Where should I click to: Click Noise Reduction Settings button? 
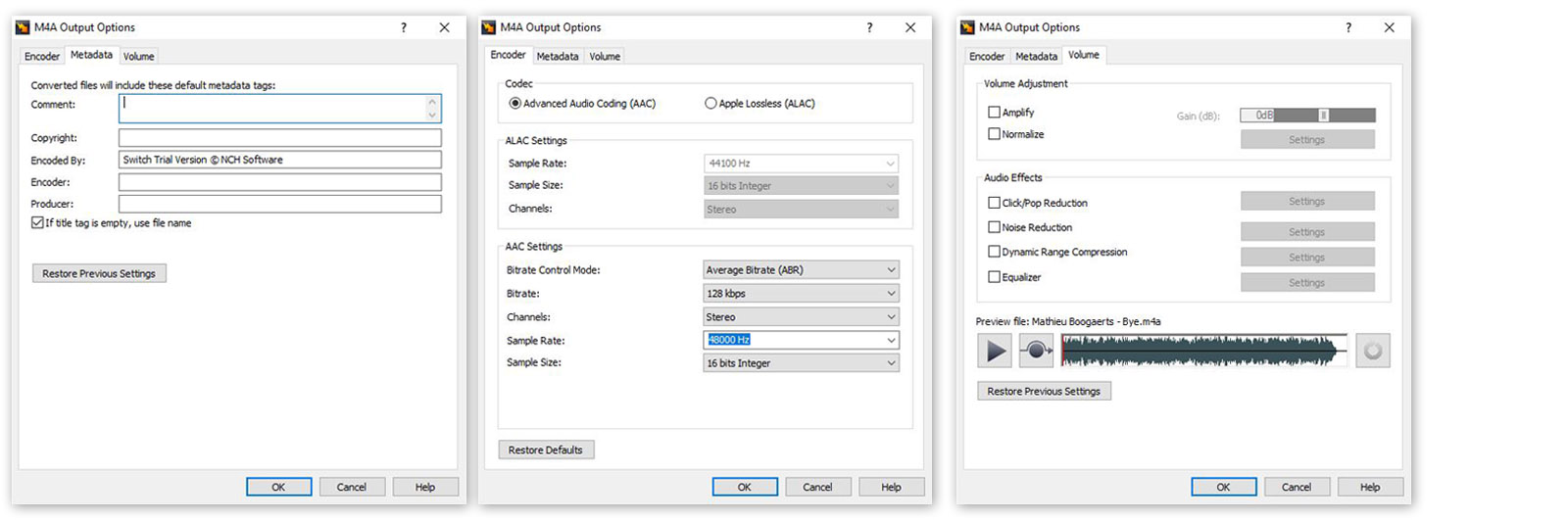point(1307,232)
